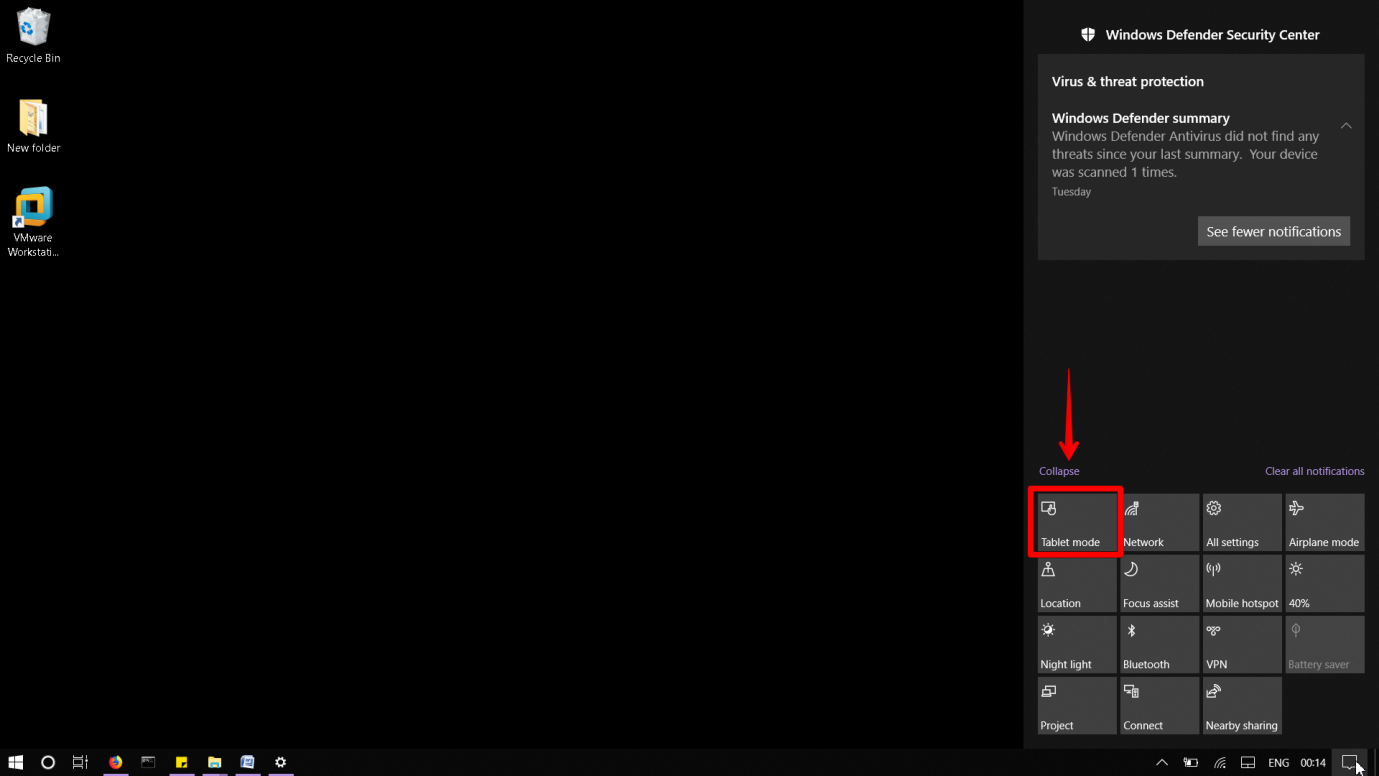Viewport: 1379px width, 776px height.
Task: Open Settings from the taskbar gear icon
Action: pos(281,762)
